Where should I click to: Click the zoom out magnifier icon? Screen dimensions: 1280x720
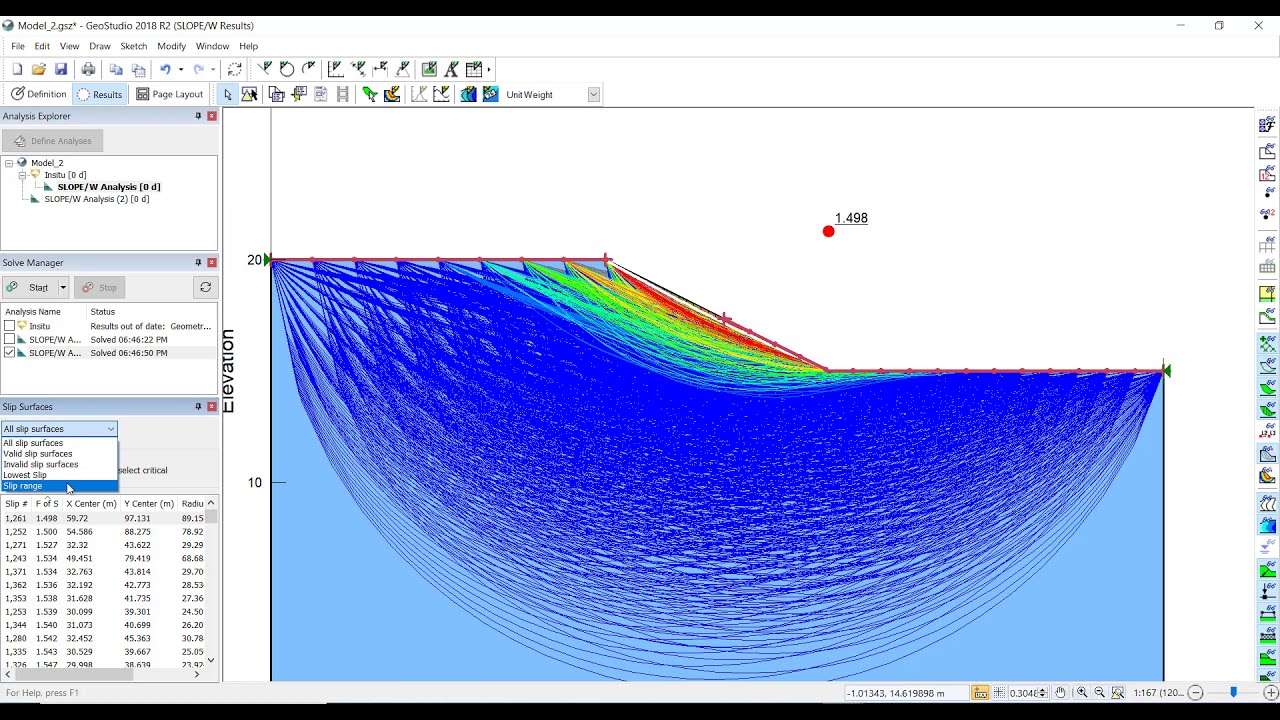[x=1100, y=692]
